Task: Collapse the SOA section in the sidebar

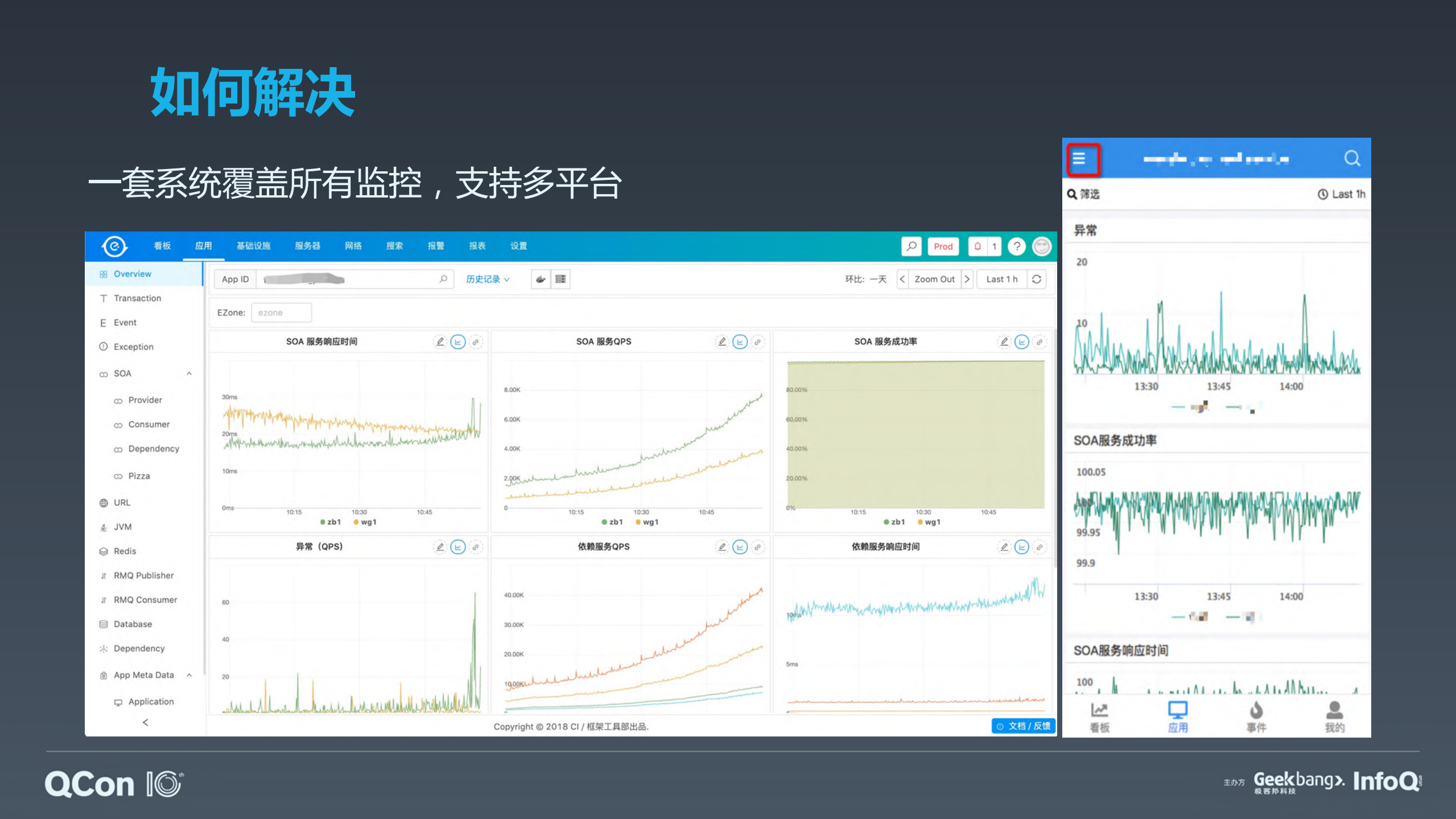Action: 189,373
